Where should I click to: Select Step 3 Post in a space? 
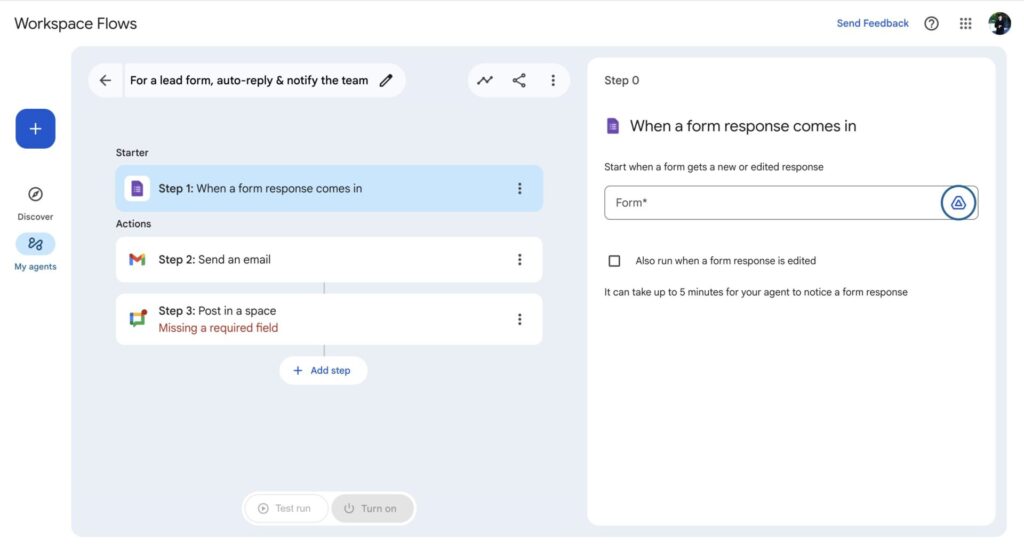pyautogui.click(x=329, y=319)
